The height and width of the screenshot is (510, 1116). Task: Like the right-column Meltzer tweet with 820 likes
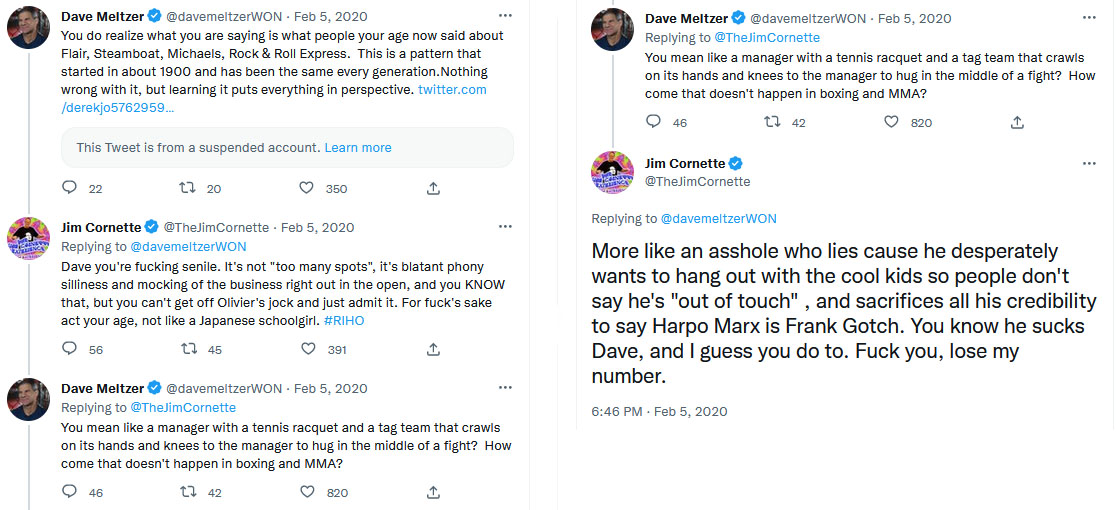pyautogui.click(x=891, y=122)
